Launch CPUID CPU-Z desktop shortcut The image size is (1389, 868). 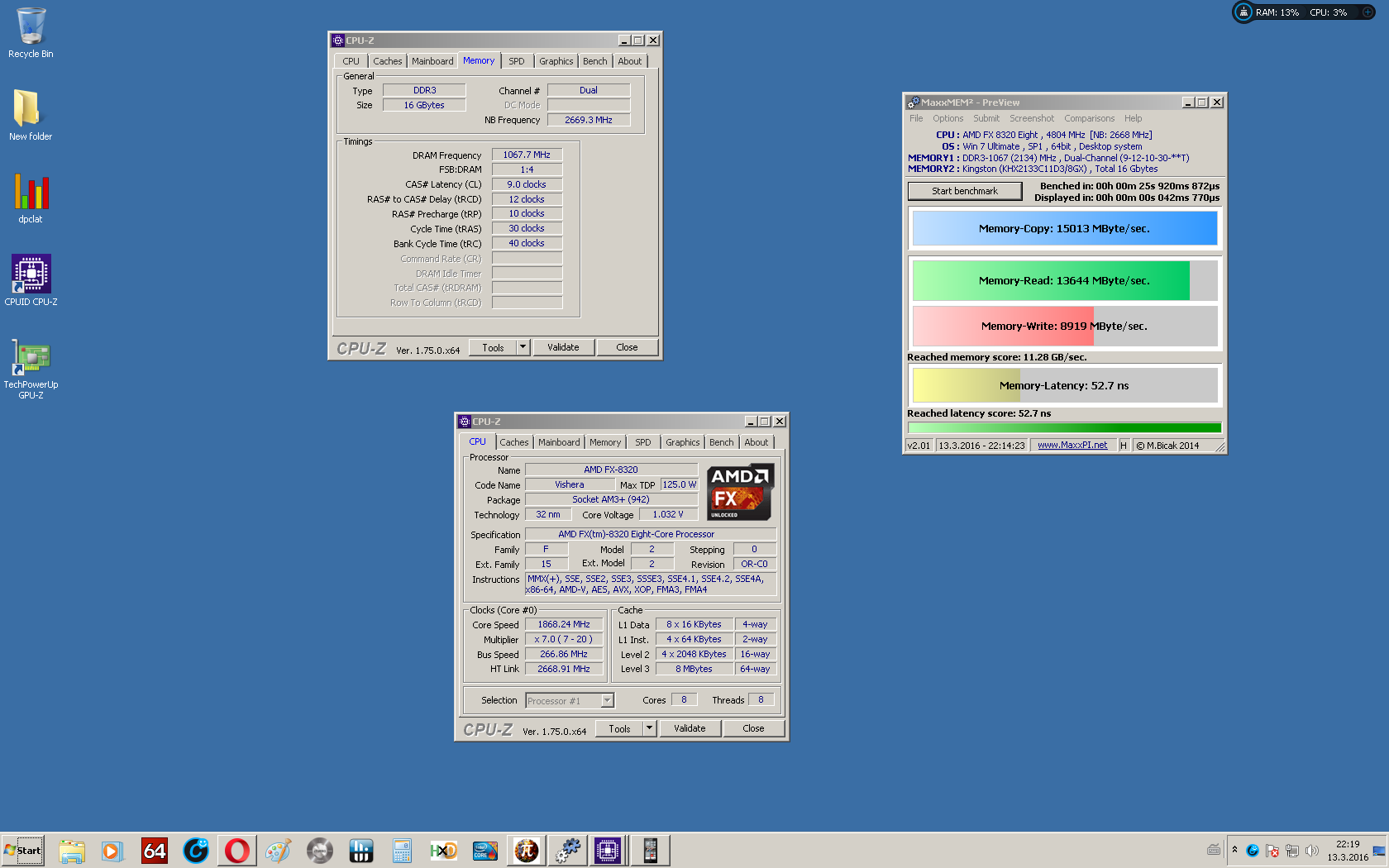(x=31, y=280)
